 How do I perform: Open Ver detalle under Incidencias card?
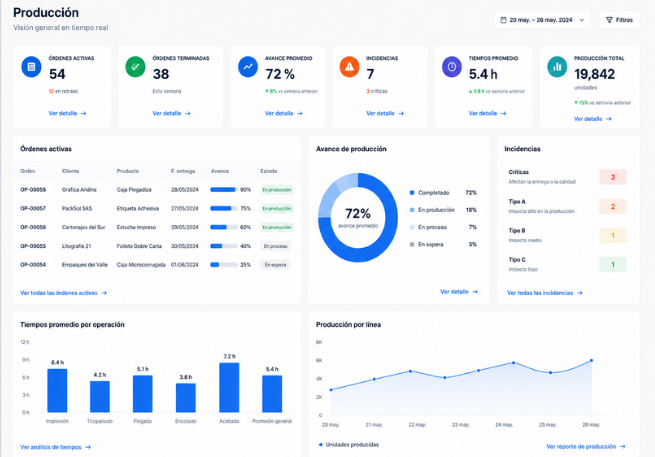(x=385, y=113)
